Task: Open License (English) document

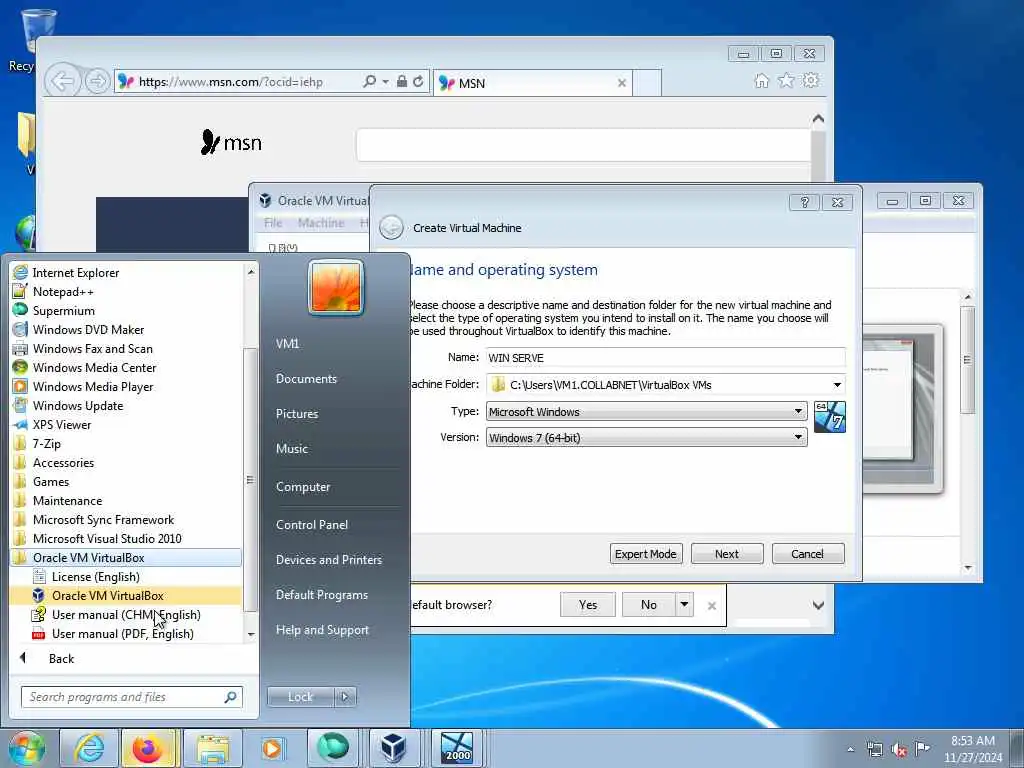Action: tap(95, 576)
